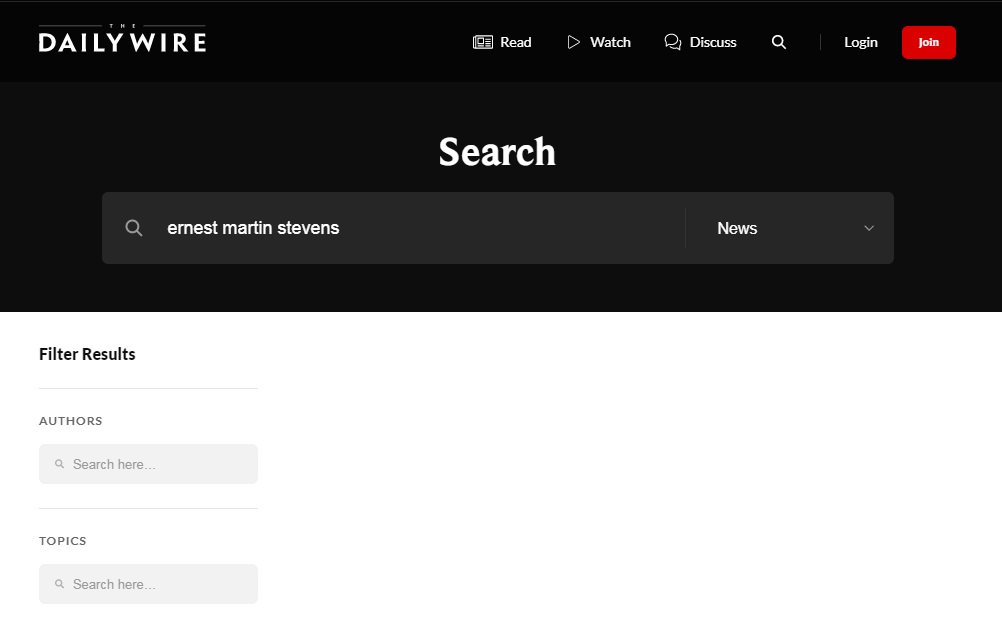Go to Login page
The image size is (1002, 642).
(861, 42)
